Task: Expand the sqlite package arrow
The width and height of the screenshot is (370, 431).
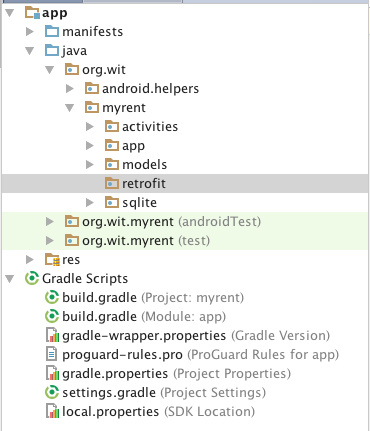Action: pos(90,203)
